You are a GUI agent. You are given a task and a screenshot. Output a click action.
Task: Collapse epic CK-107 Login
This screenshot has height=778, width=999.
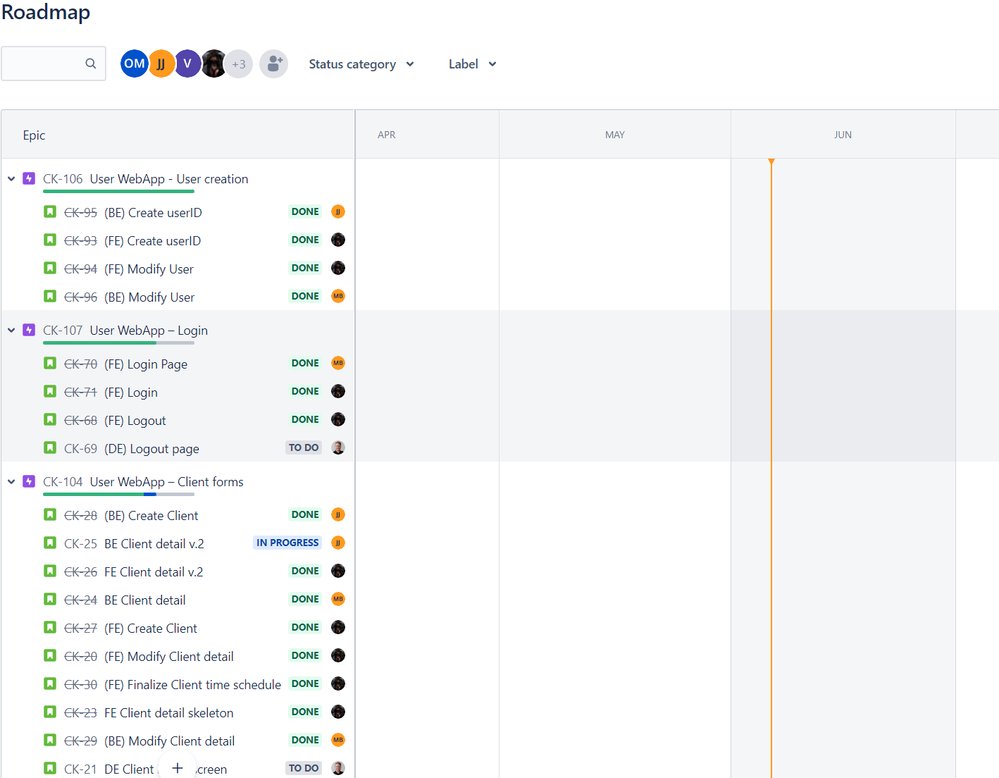pos(11,330)
